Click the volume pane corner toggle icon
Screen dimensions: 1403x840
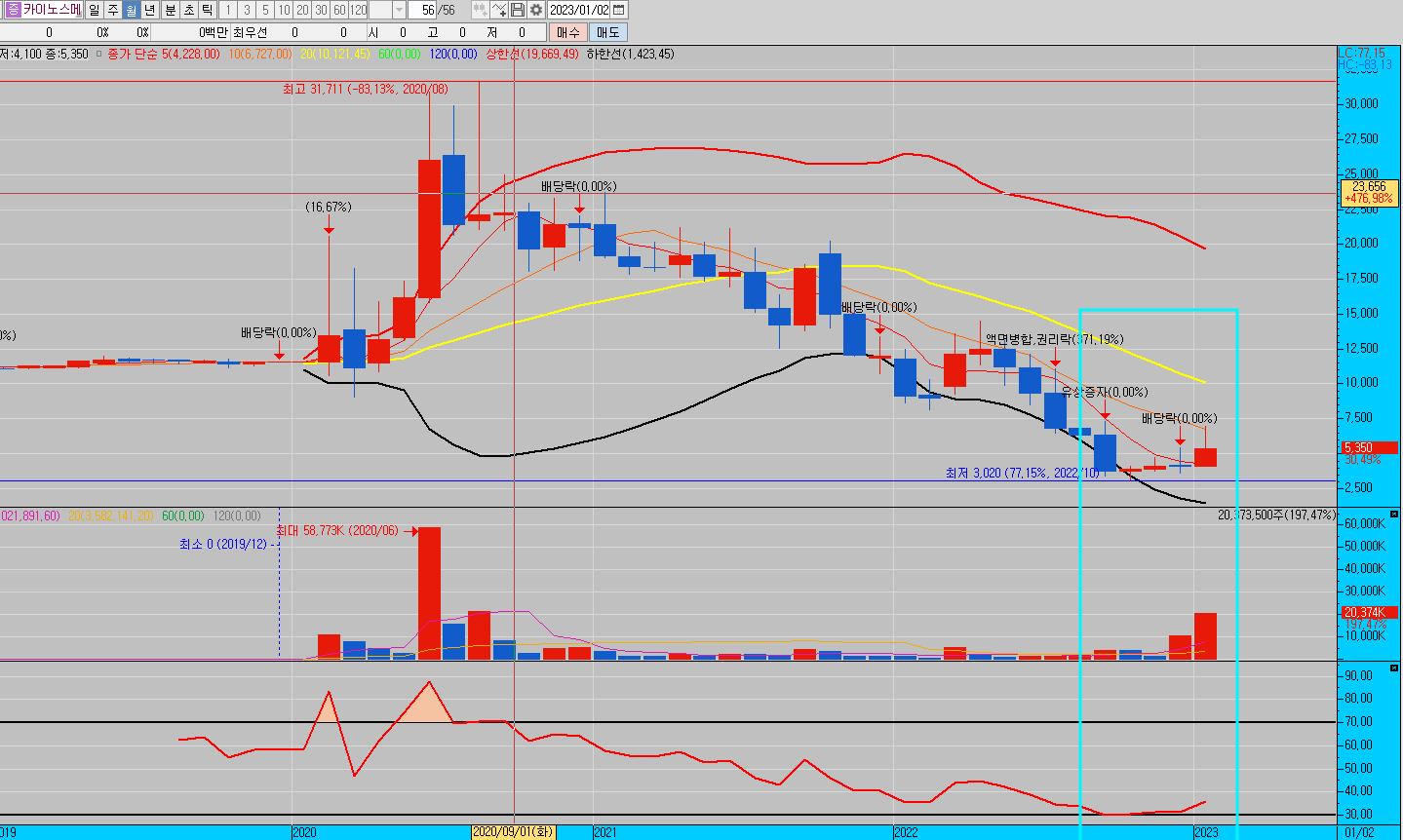1394,513
